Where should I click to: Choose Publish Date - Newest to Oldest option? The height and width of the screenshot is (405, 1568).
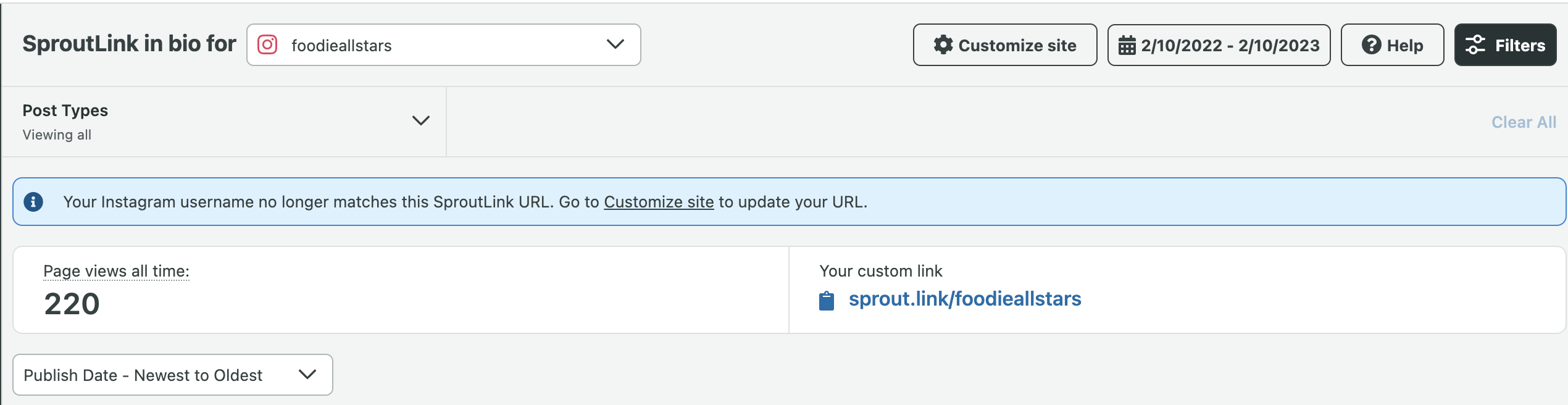tap(143, 375)
